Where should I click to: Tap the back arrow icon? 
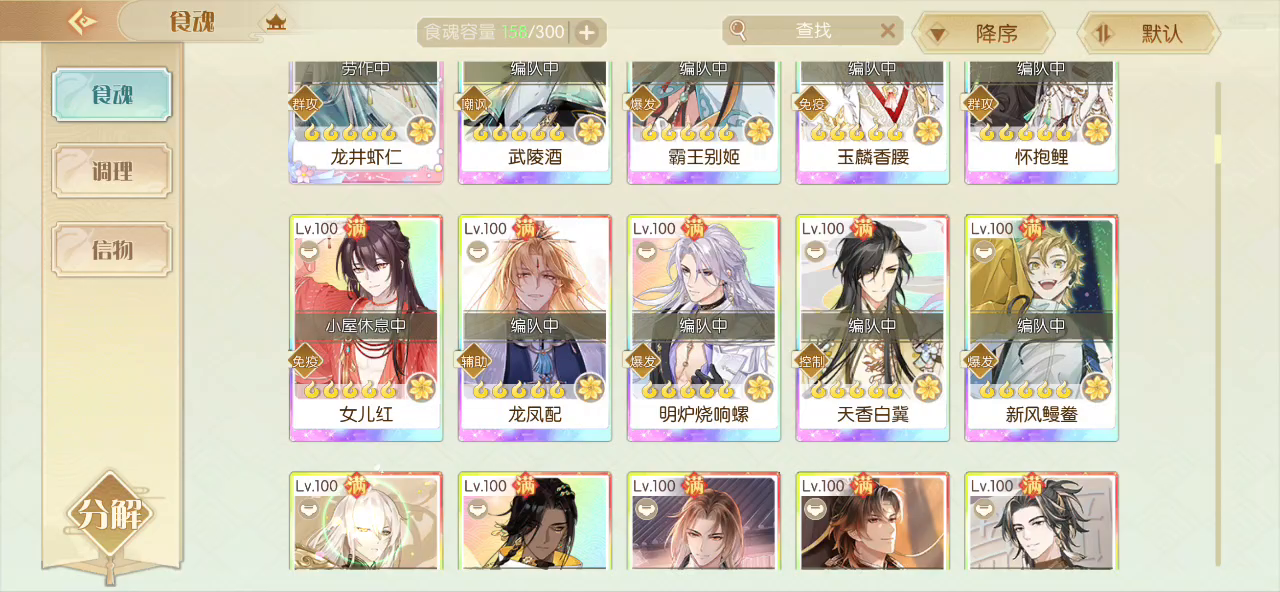(x=82, y=21)
